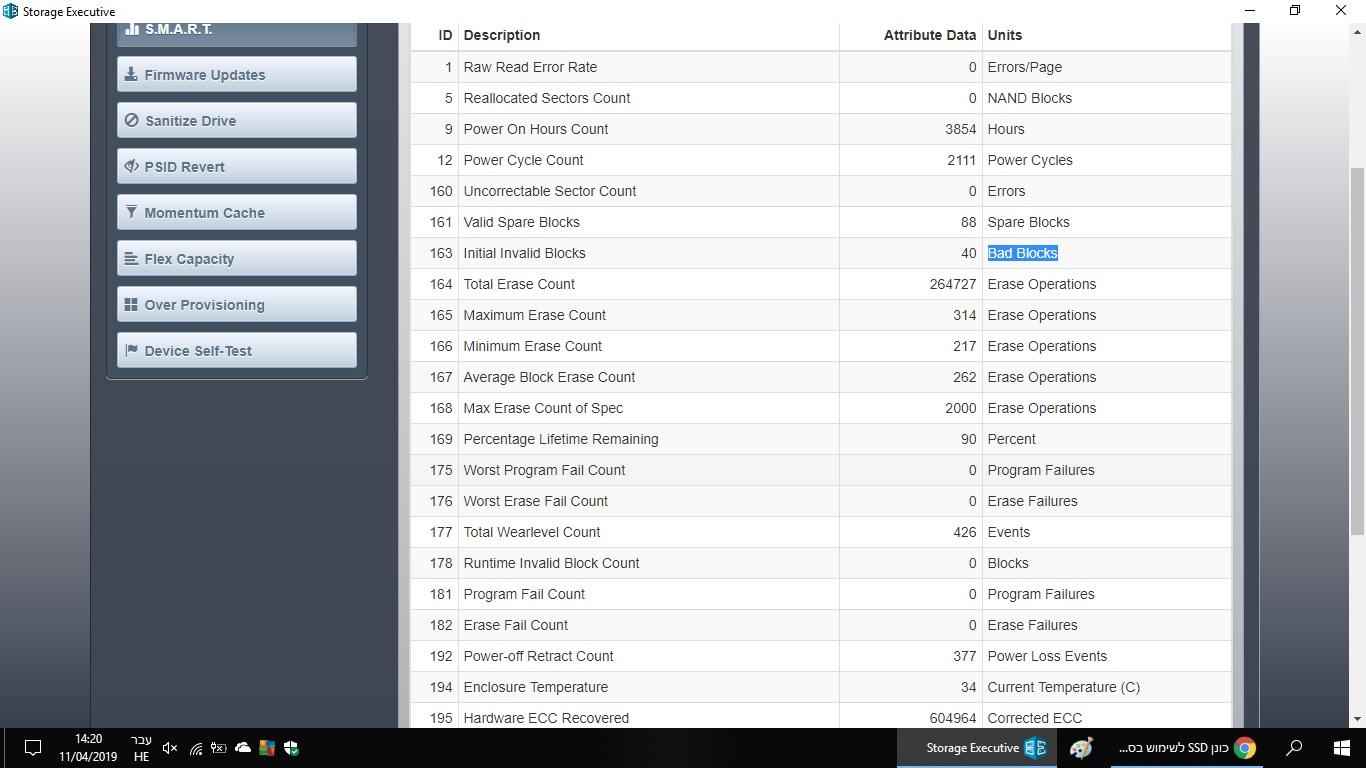Click the scrollbar down arrow
The height and width of the screenshot is (768, 1366).
(x=1357, y=719)
